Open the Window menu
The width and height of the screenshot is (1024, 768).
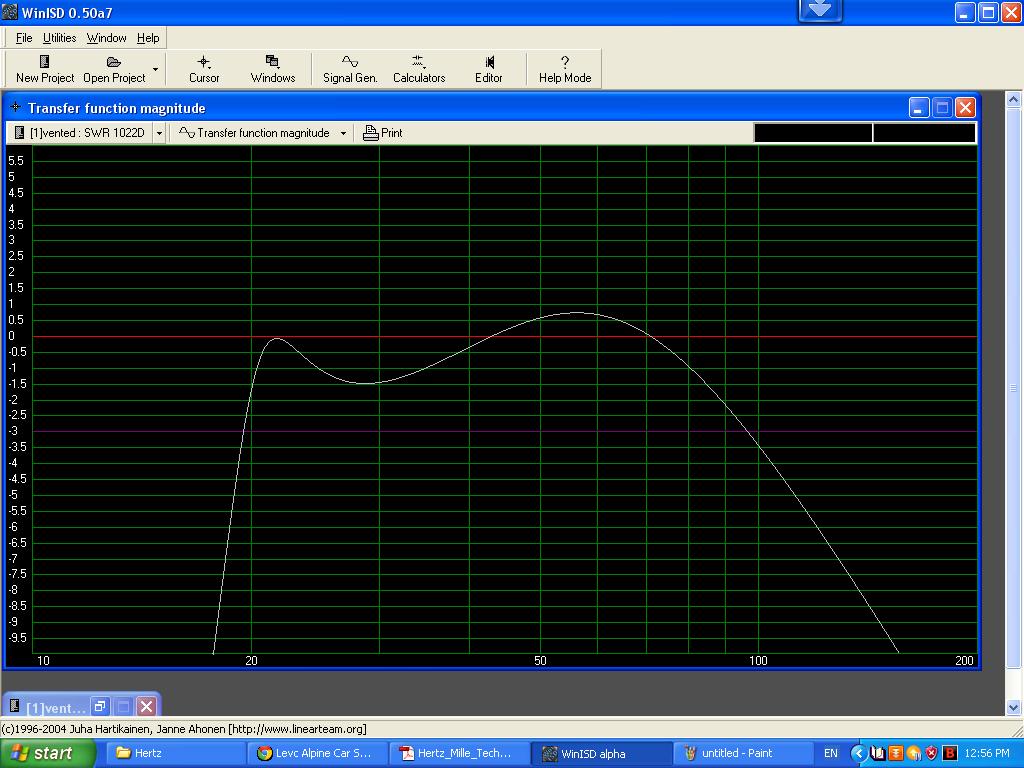click(106, 38)
